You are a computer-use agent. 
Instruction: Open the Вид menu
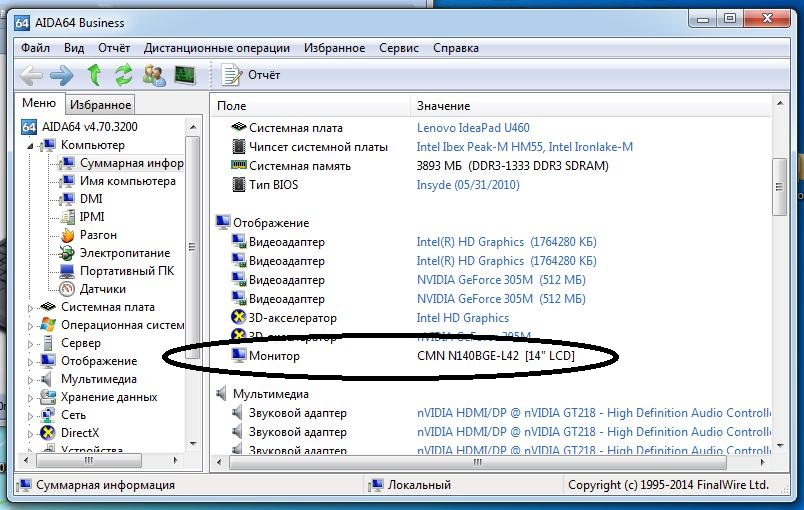[74, 48]
